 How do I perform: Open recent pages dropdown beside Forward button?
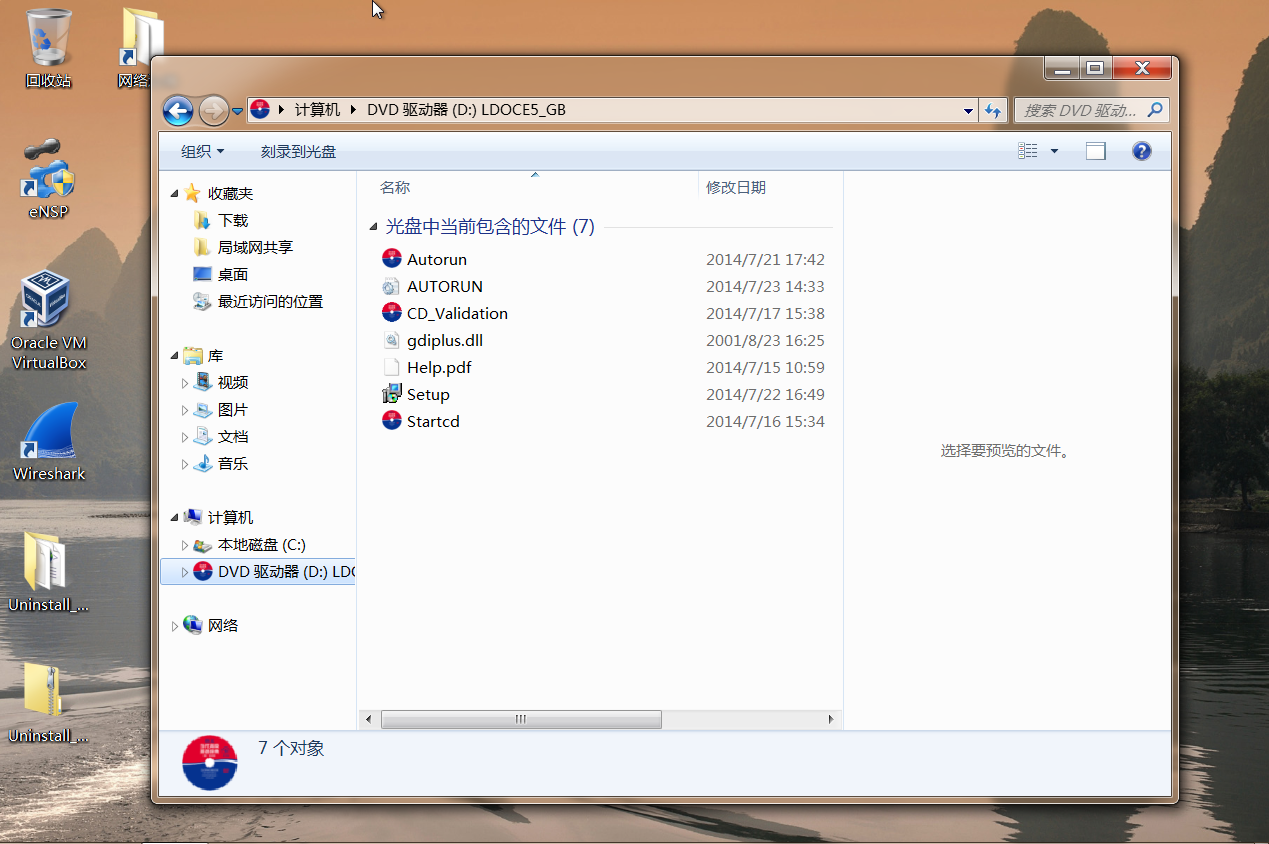click(x=237, y=111)
